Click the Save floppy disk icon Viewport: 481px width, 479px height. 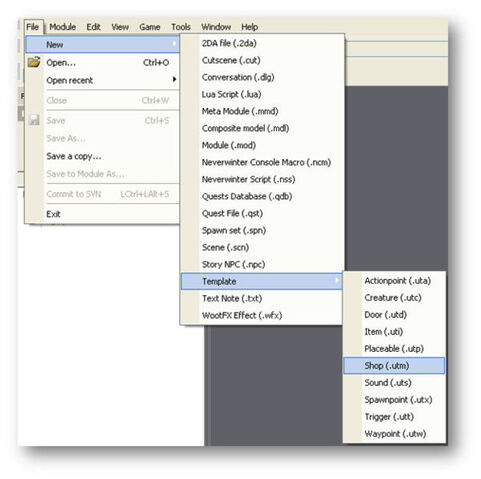pos(34,120)
